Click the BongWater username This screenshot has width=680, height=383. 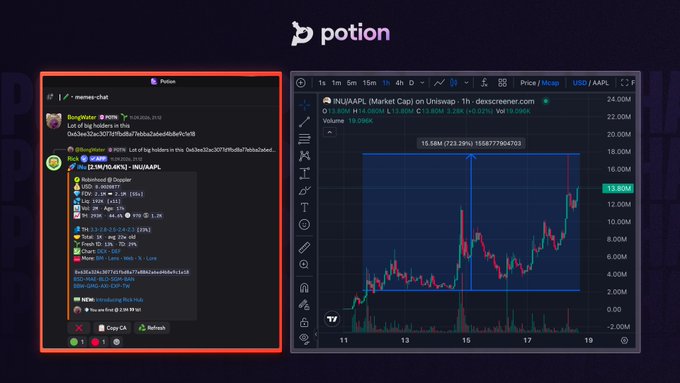pyautogui.click(x=82, y=117)
